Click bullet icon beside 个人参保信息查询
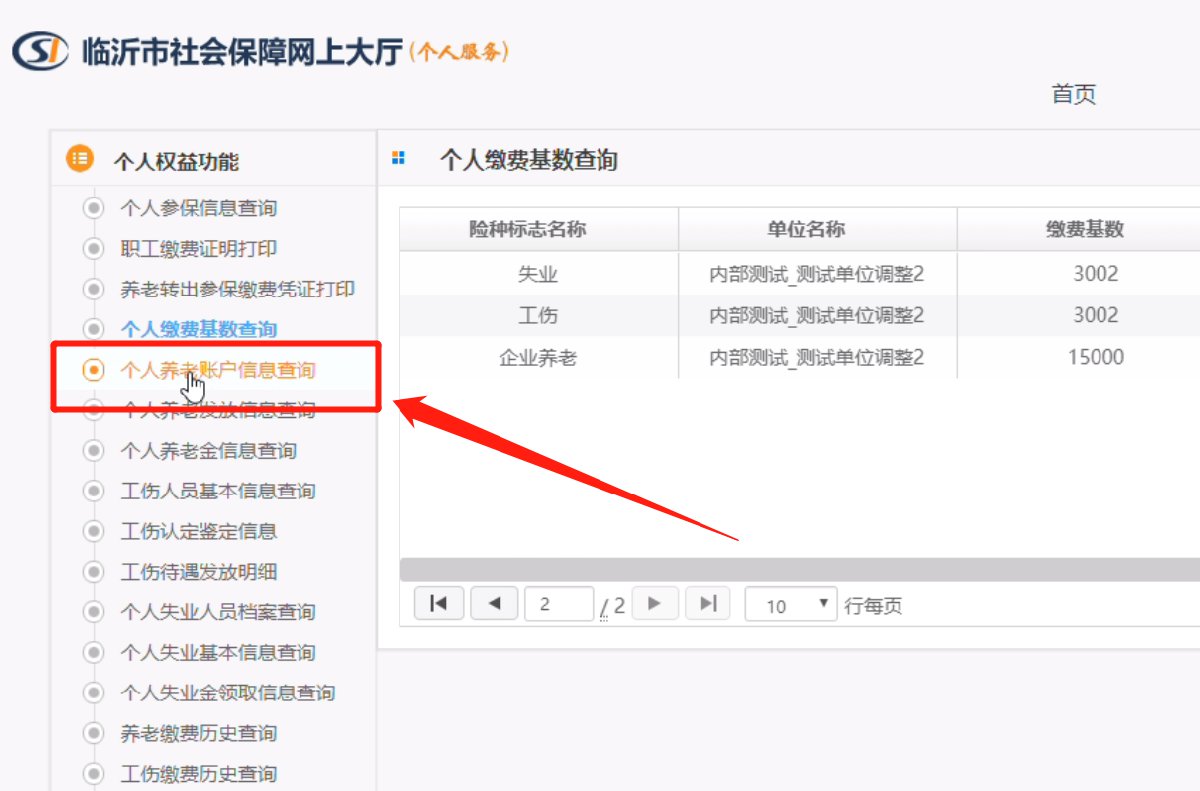The width and height of the screenshot is (1200, 791). tap(94, 208)
